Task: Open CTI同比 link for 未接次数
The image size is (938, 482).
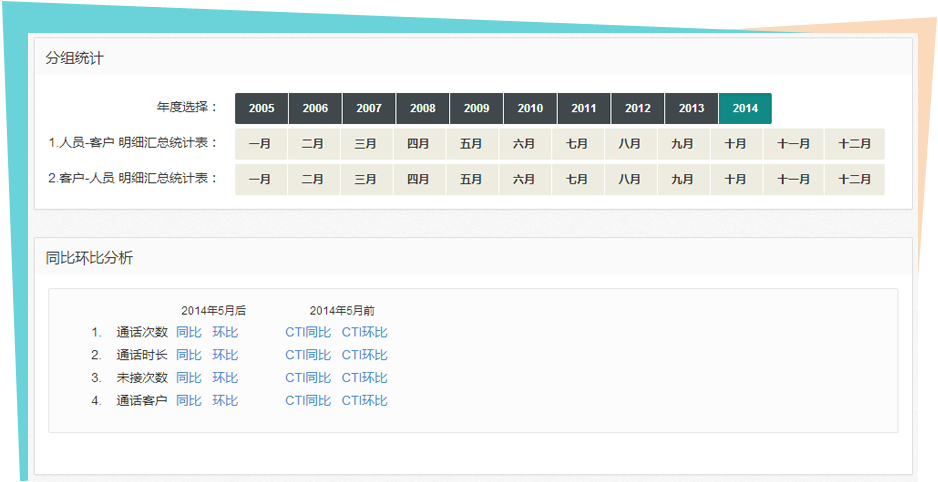Action: [x=308, y=378]
